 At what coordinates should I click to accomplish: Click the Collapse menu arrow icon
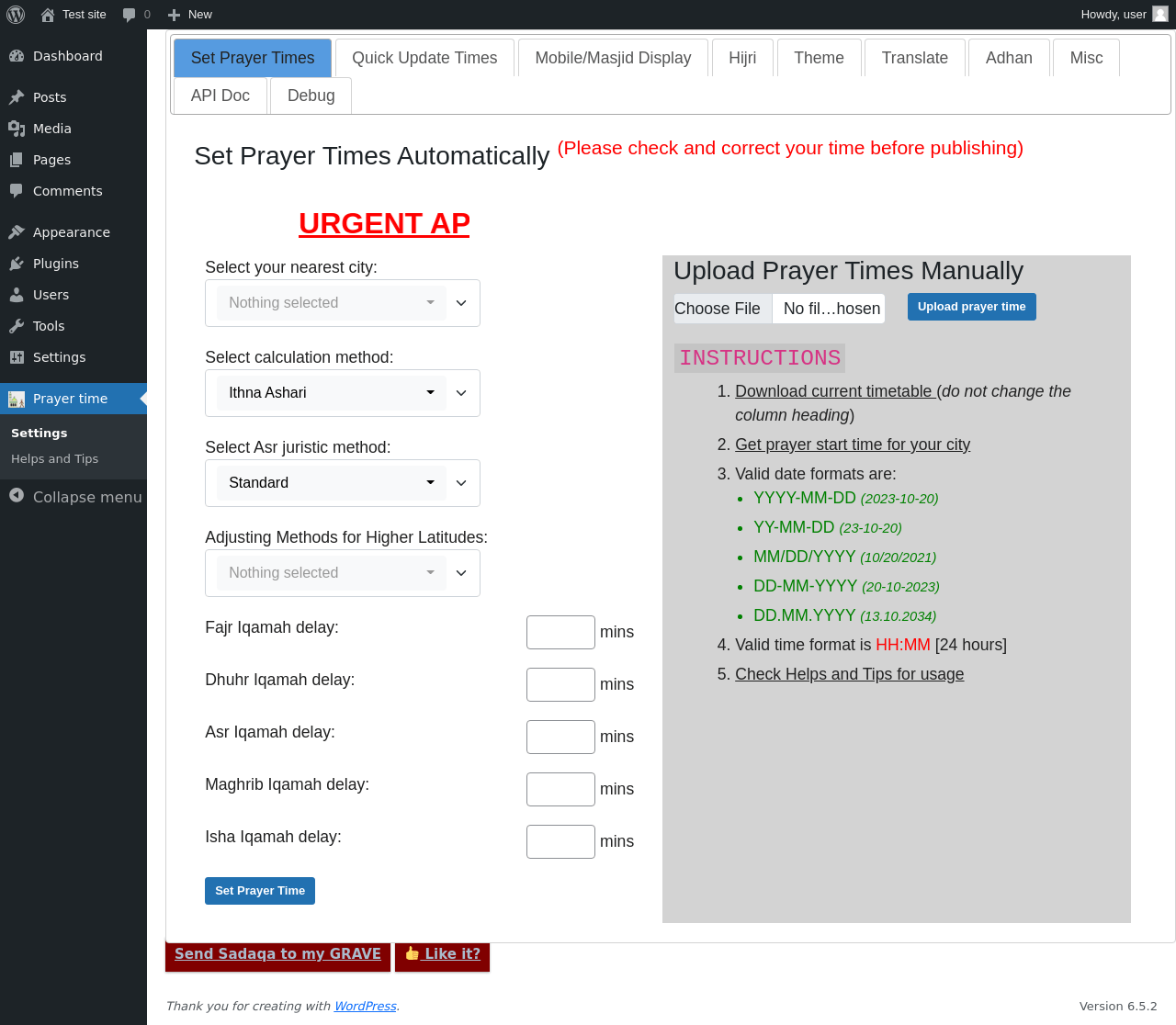point(17,496)
